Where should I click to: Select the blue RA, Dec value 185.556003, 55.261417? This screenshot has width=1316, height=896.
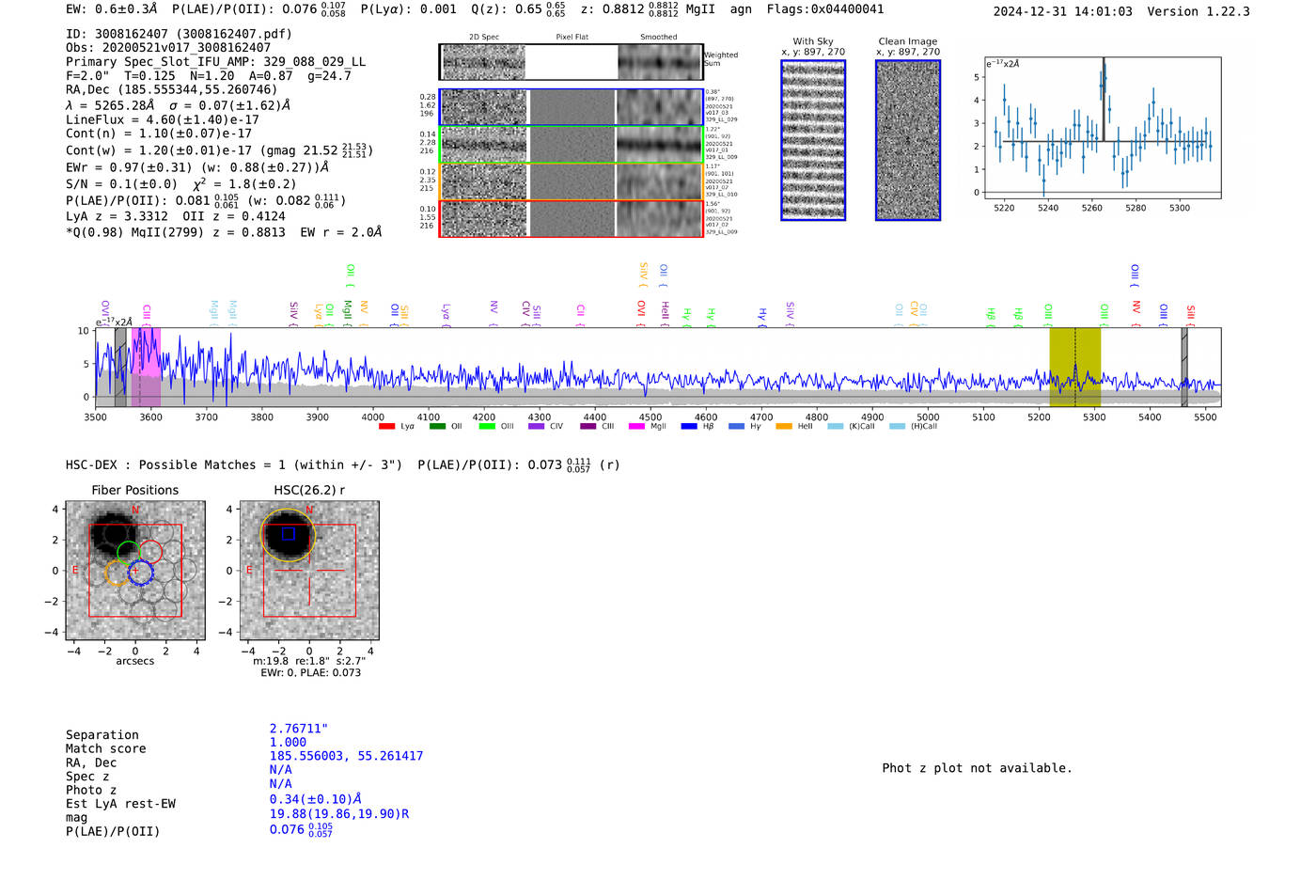coord(346,756)
